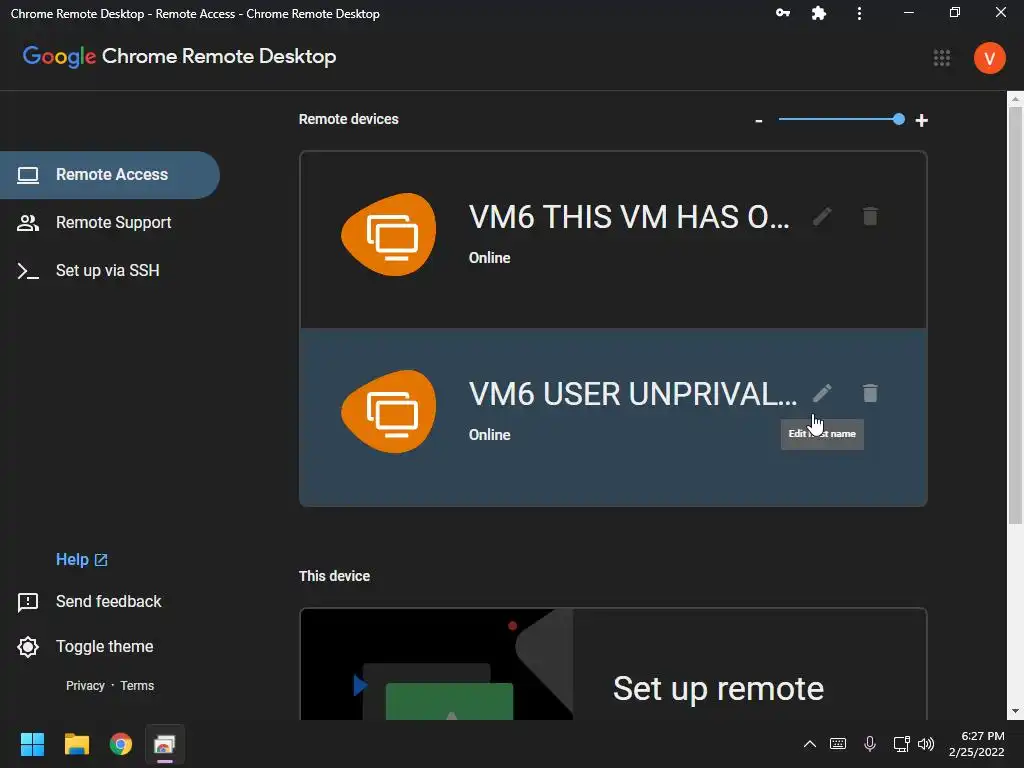Show hidden system tray icons
The height and width of the screenshot is (768, 1024).
(x=809, y=744)
